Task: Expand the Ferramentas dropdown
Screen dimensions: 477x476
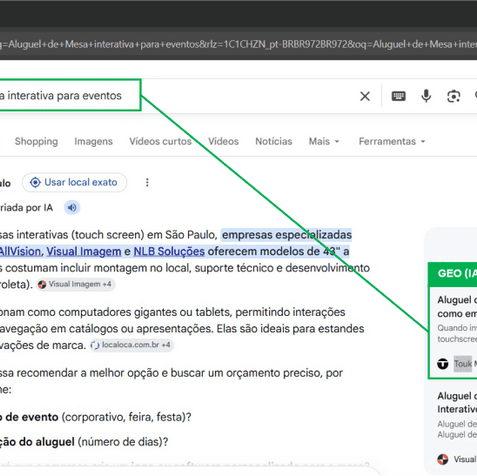Action: tap(392, 141)
